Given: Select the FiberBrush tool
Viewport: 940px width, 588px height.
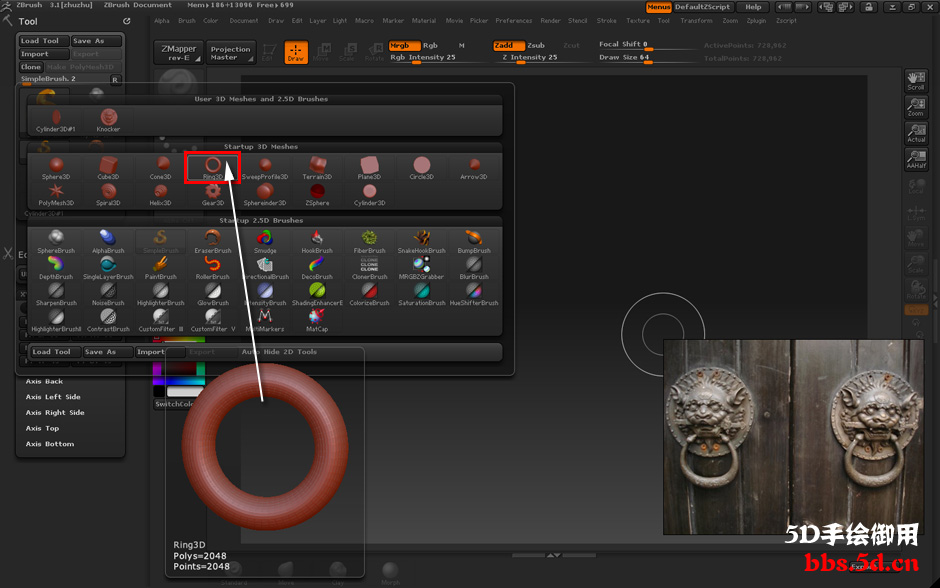Looking at the screenshot, I should tap(369, 242).
